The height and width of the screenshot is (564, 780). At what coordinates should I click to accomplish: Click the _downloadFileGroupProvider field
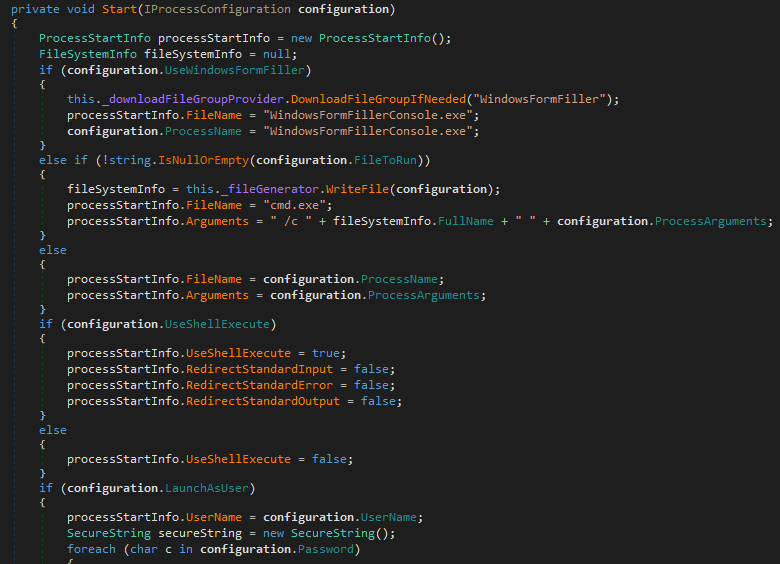coord(193,99)
